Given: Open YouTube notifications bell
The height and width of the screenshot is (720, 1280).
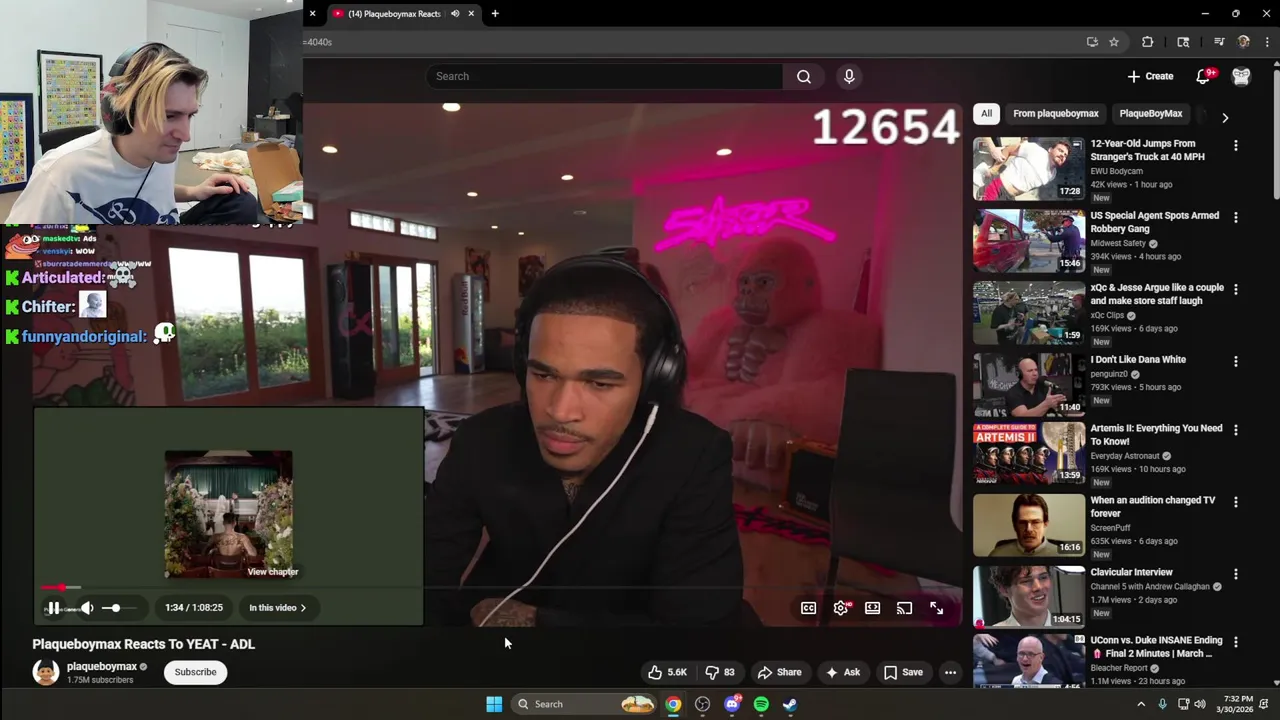Looking at the screenshot, I should (1204, 76).
